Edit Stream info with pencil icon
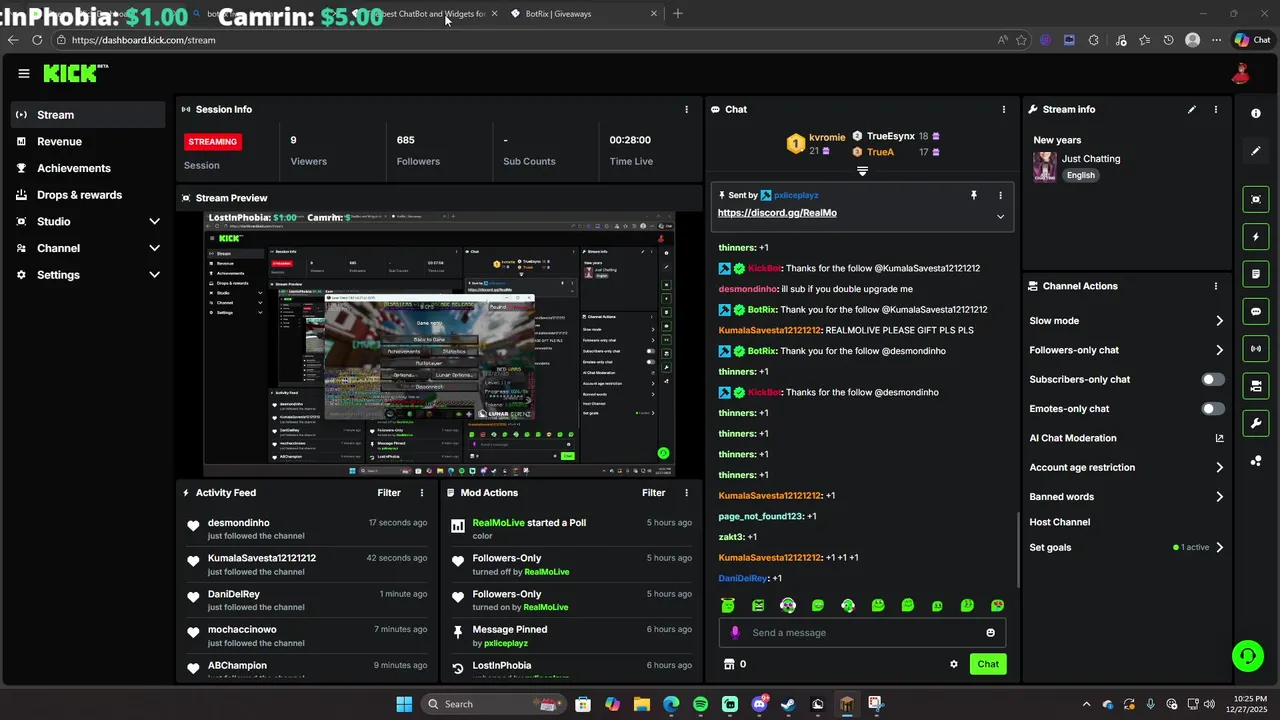The height and width of the screenshot is (720, 1280). [1191, 109]
